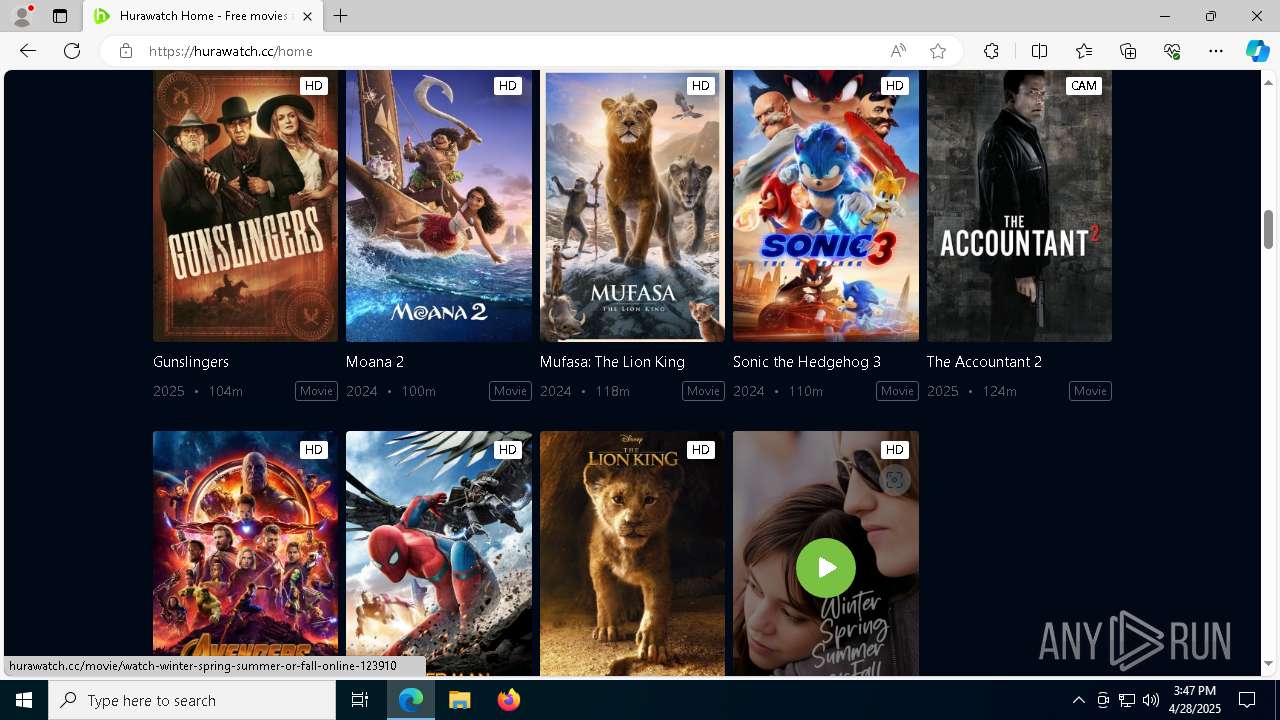
Task: Open the Sonic 3 poster
Action: coord(826,206)
